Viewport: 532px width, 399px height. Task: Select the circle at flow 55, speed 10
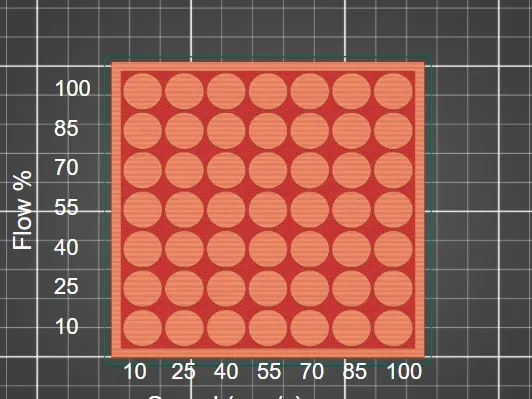pos(142,210)
